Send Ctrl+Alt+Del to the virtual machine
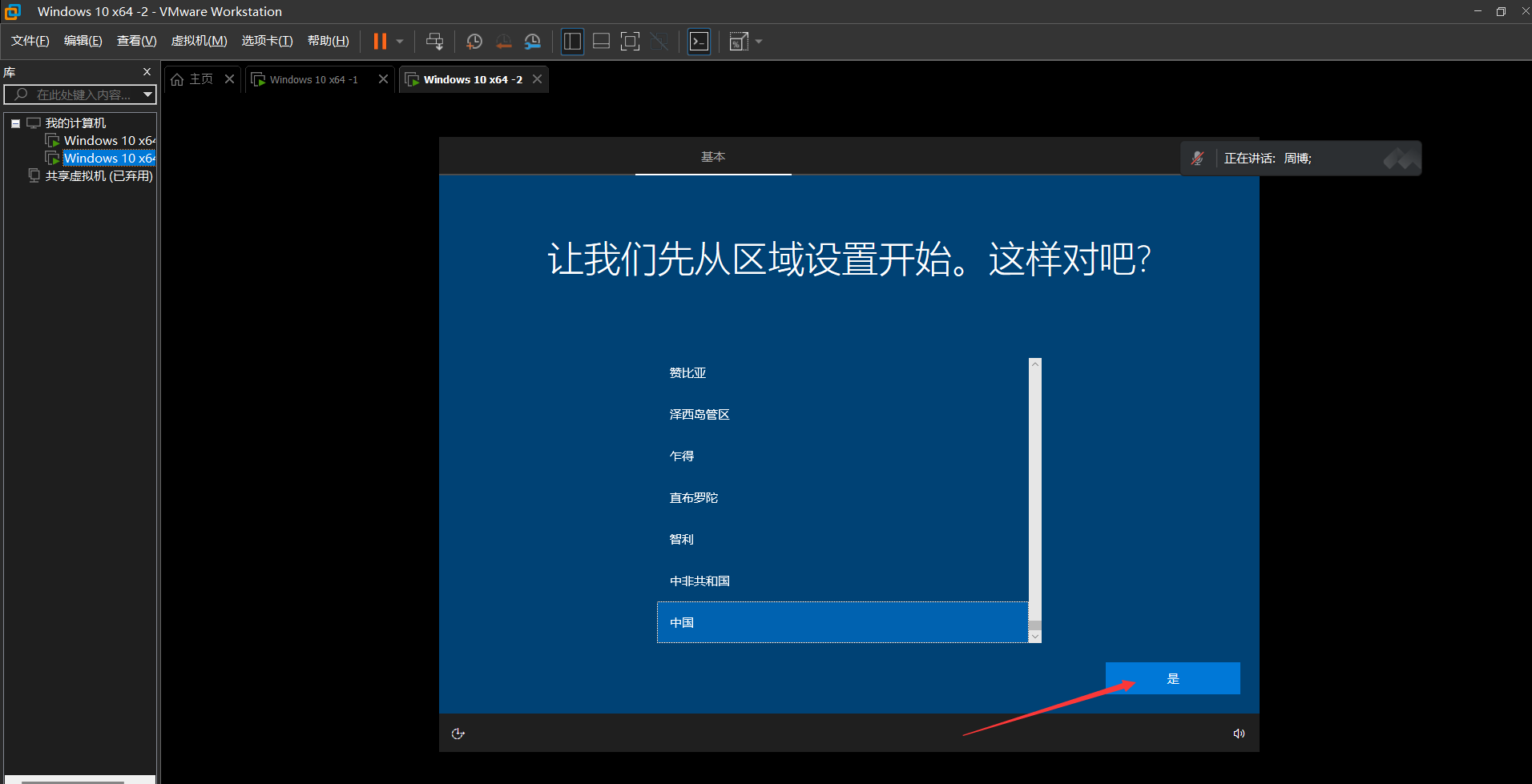The image size is (1532, 784). 435,41
